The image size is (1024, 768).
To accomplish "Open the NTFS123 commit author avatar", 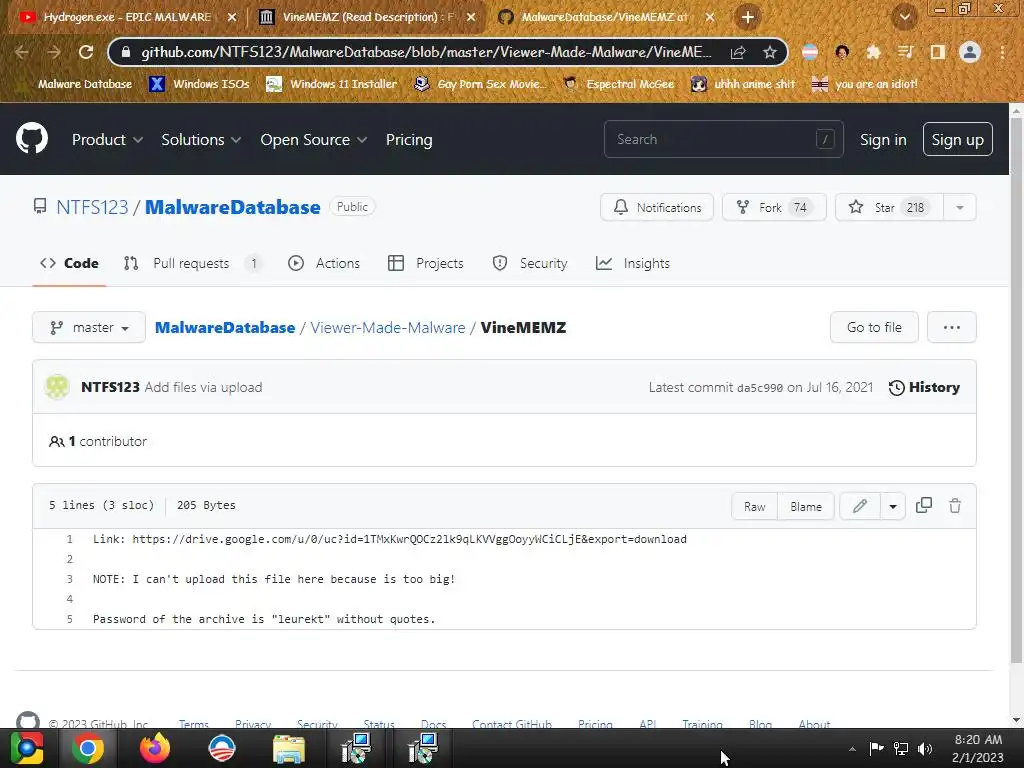I will click(57, 387).
